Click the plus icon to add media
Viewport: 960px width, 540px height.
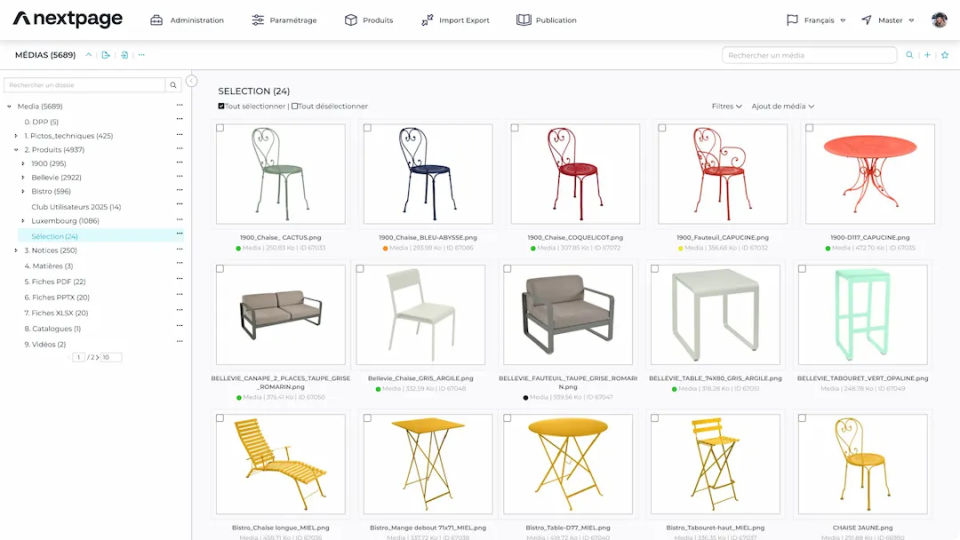point(927,55)
